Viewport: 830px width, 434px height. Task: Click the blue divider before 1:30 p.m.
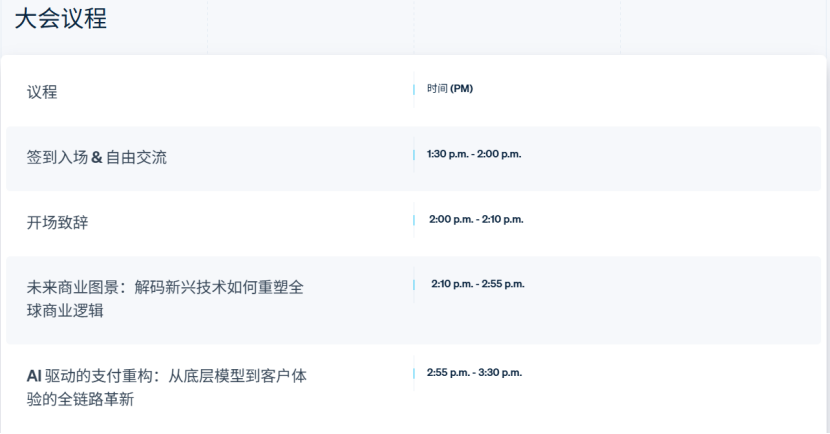[414, 155]
